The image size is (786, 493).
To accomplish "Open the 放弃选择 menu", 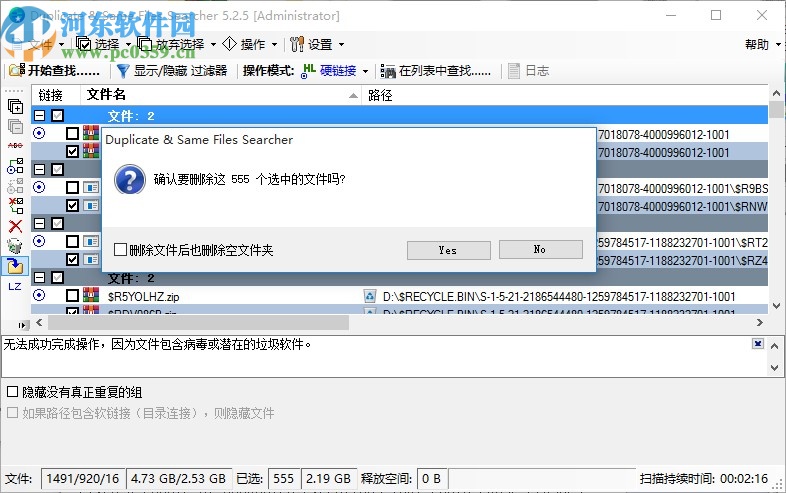I will point(180,45).
